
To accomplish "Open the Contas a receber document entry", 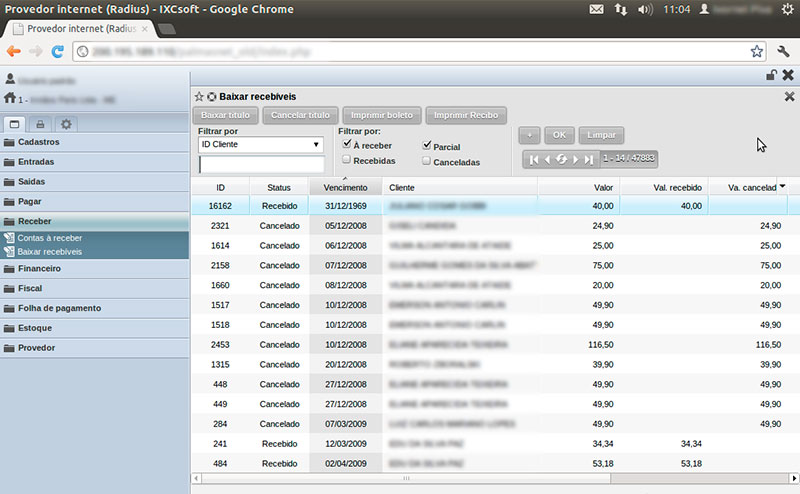I will [x=50, y=238].
